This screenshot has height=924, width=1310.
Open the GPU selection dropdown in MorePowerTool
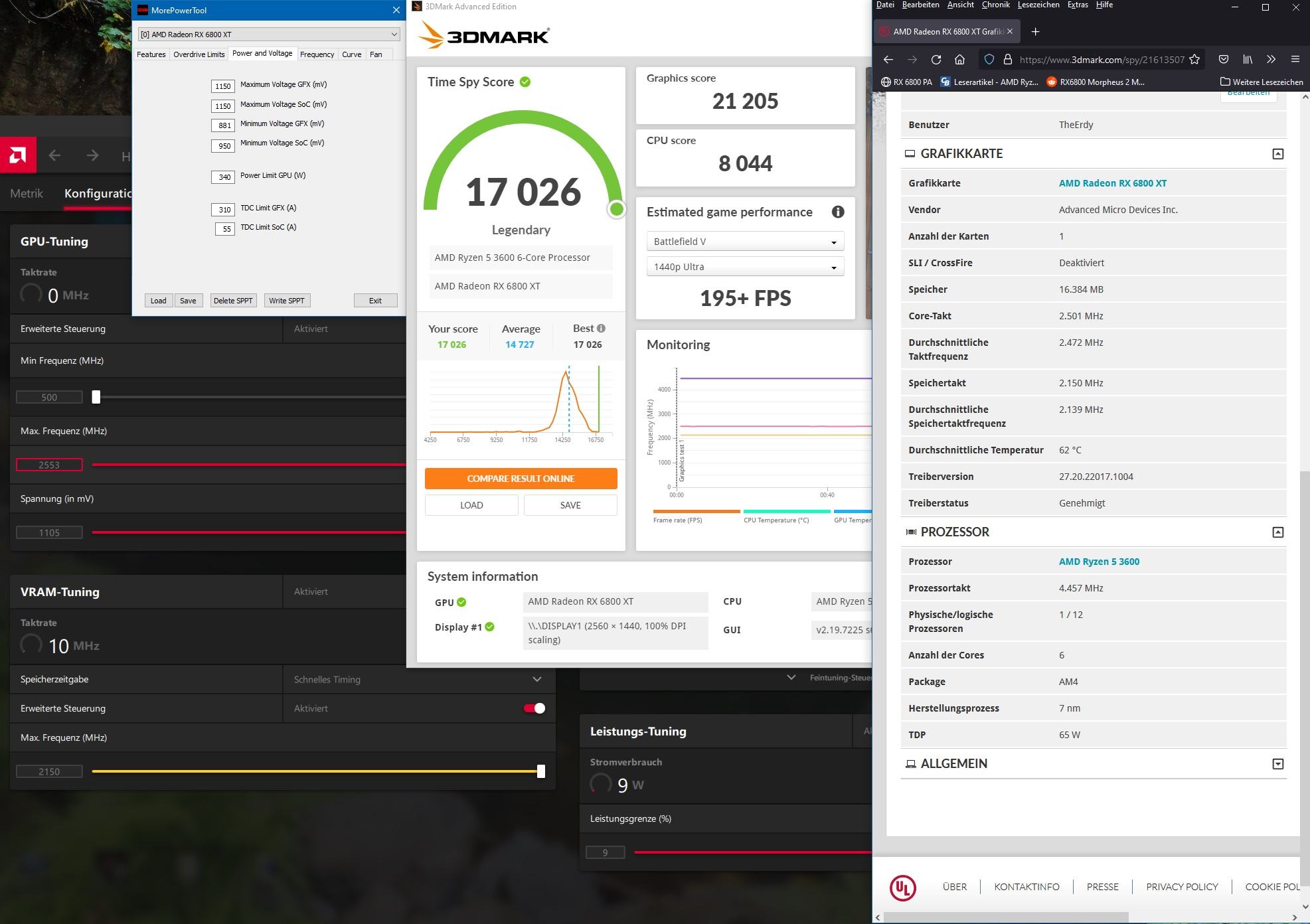[269, 34]
